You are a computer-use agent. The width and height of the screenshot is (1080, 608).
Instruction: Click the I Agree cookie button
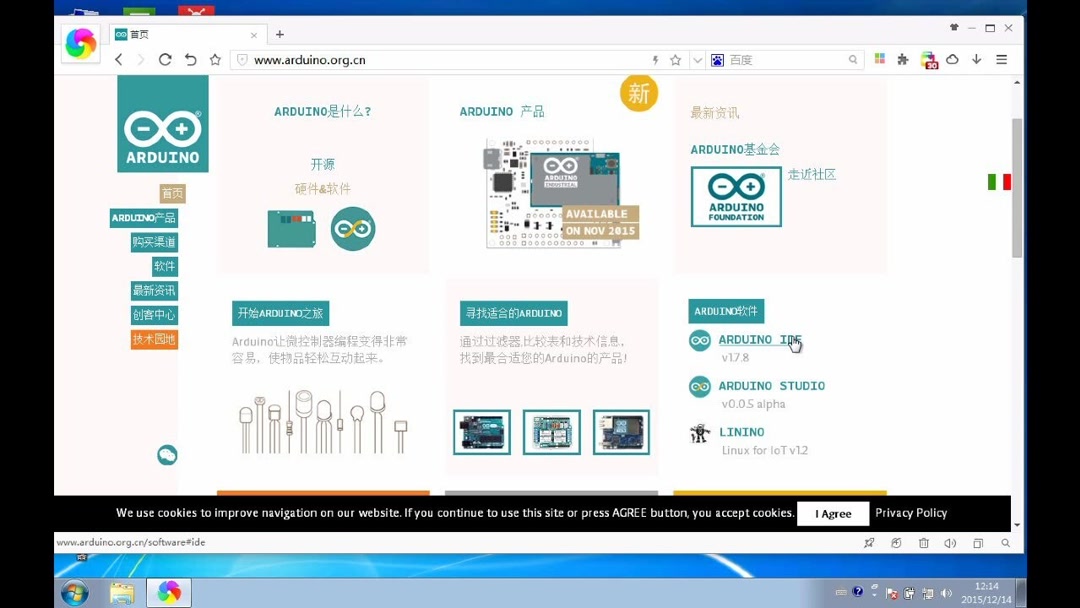[832, 513]
